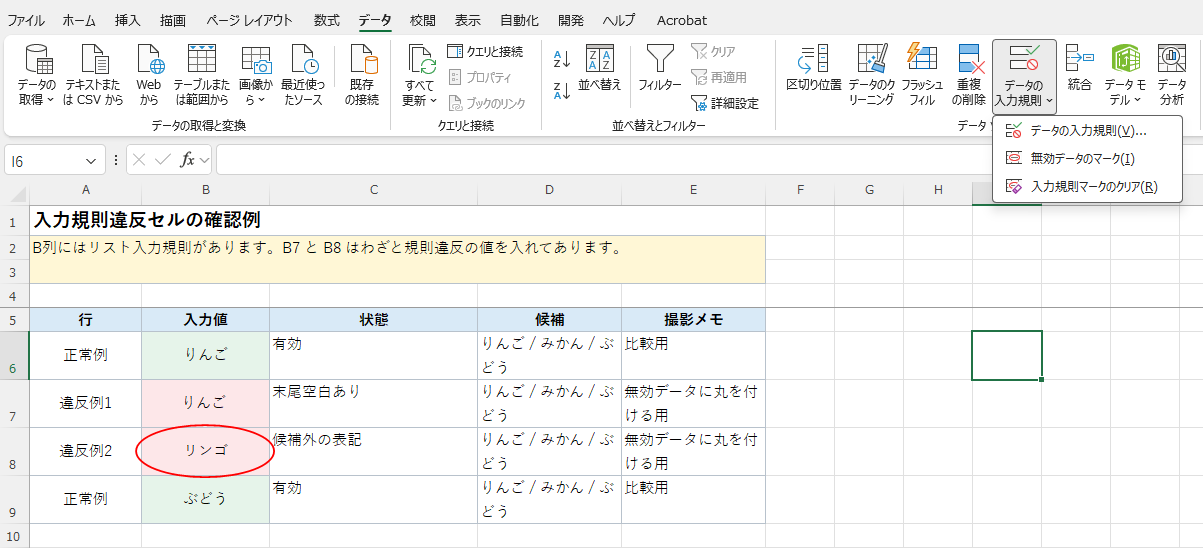
Task: Click the 候補 header cell
Action: coord(549,319)
